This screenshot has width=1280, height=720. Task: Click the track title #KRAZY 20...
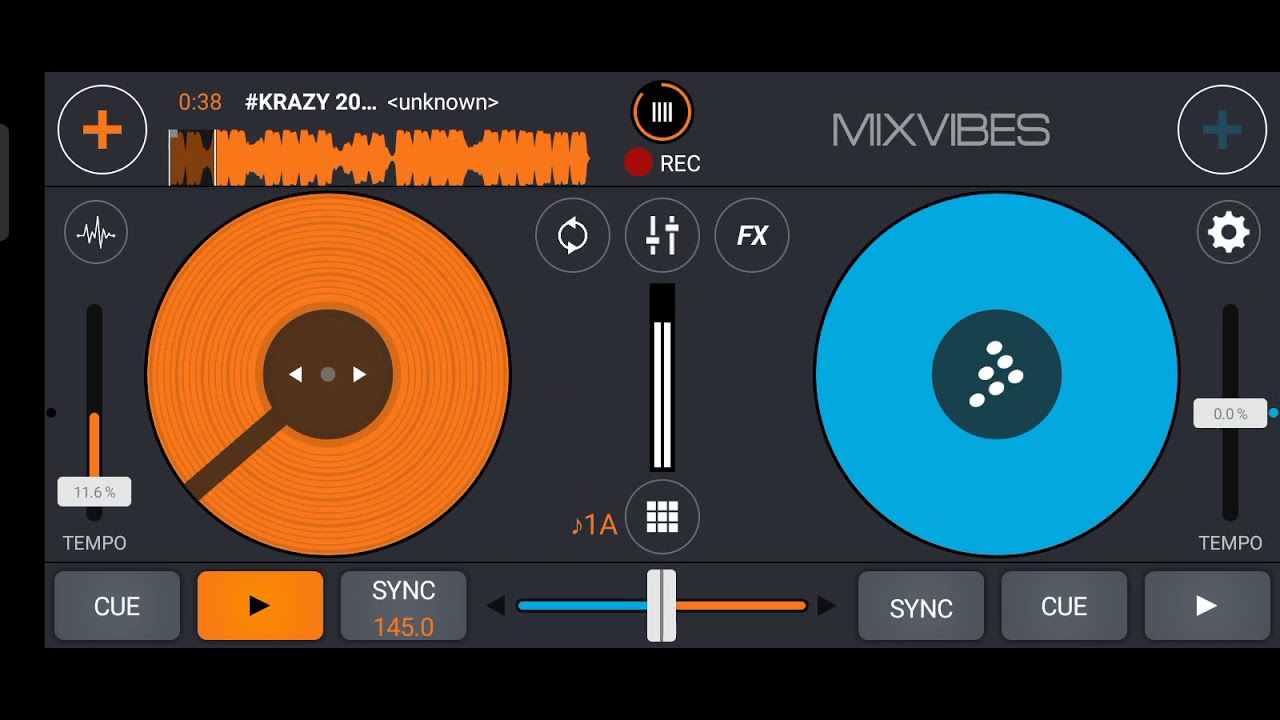311,102
